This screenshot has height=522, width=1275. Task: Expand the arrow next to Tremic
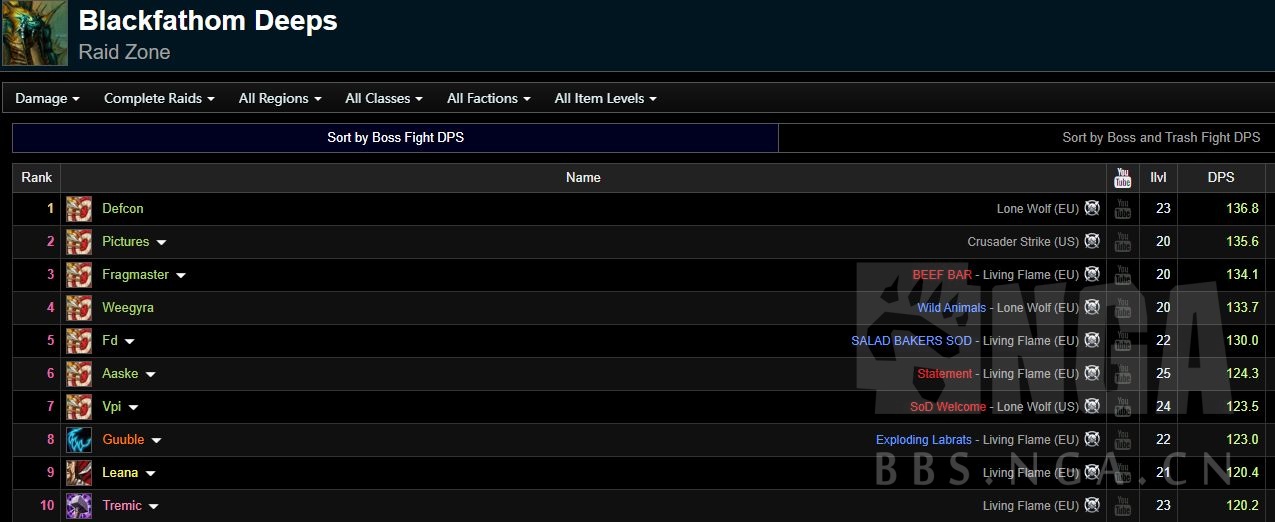pos(154,507)
